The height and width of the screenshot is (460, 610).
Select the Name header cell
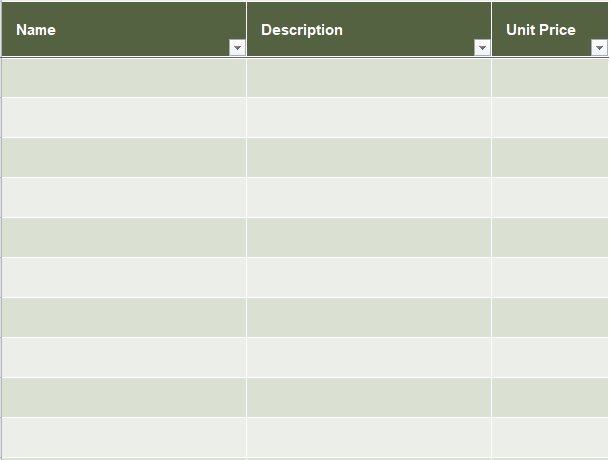[x=124, y=30]
